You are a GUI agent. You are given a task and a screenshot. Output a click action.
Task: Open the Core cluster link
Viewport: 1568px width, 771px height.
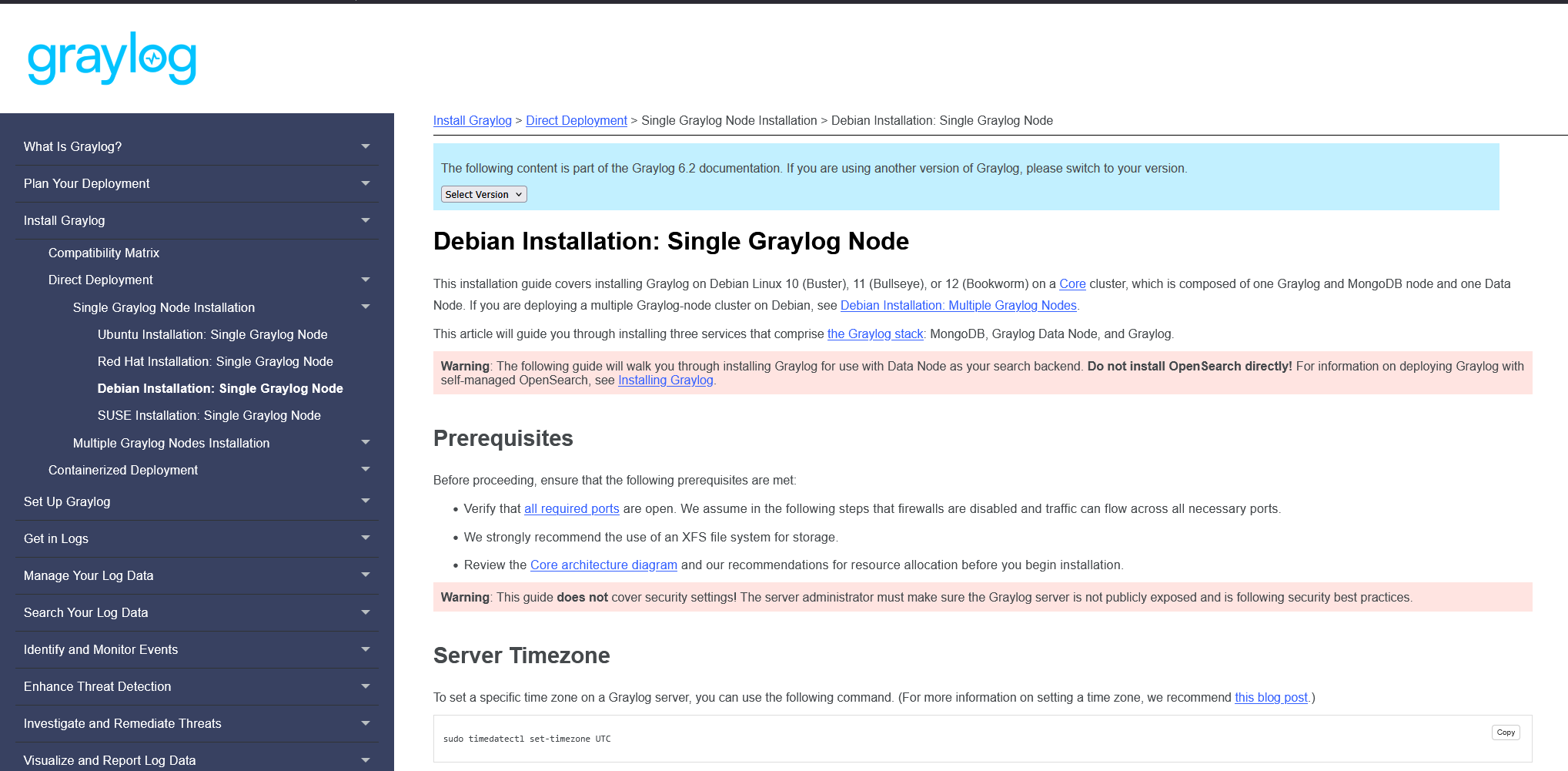click(1072, 283)
